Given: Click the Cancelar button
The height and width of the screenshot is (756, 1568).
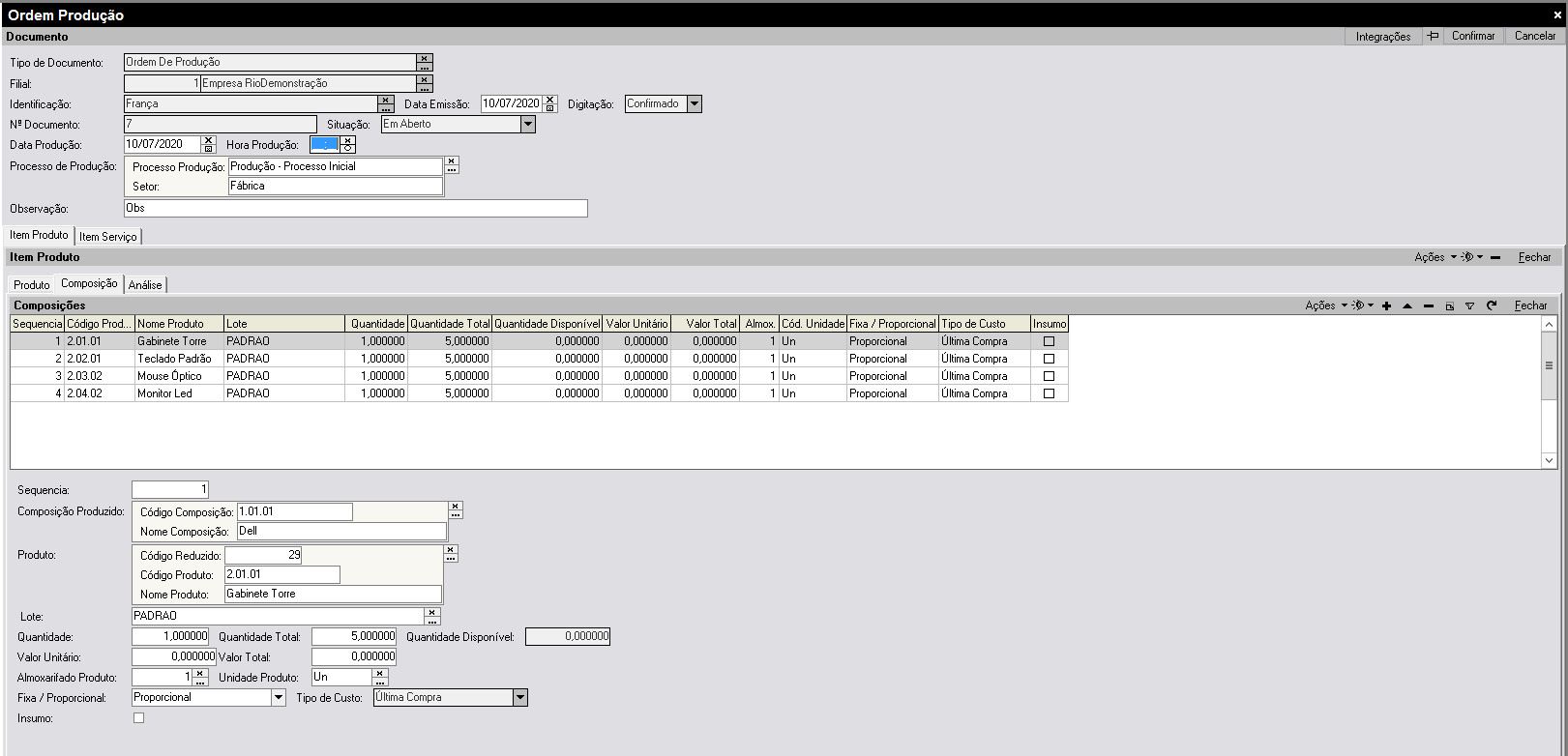Looking at the screenshot, I should 1534,36.
